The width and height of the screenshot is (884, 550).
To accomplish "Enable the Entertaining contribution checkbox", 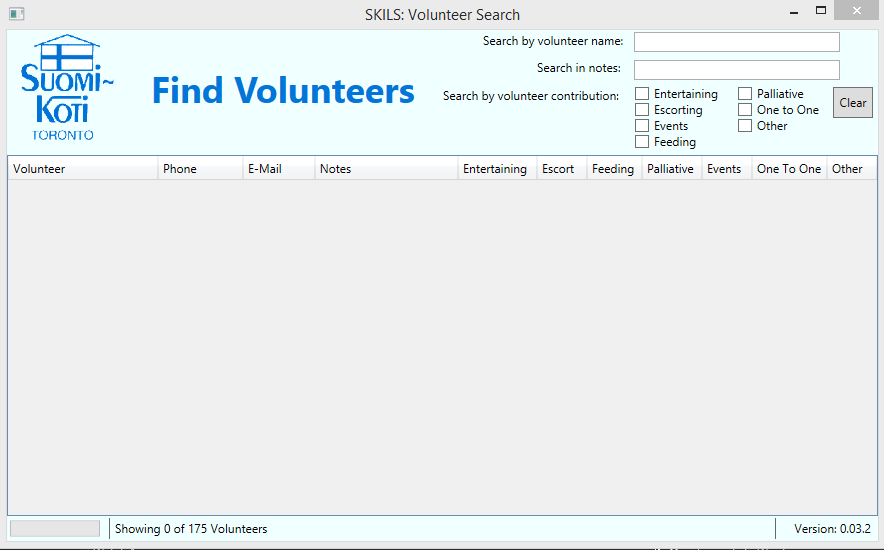I will point(642,94).
